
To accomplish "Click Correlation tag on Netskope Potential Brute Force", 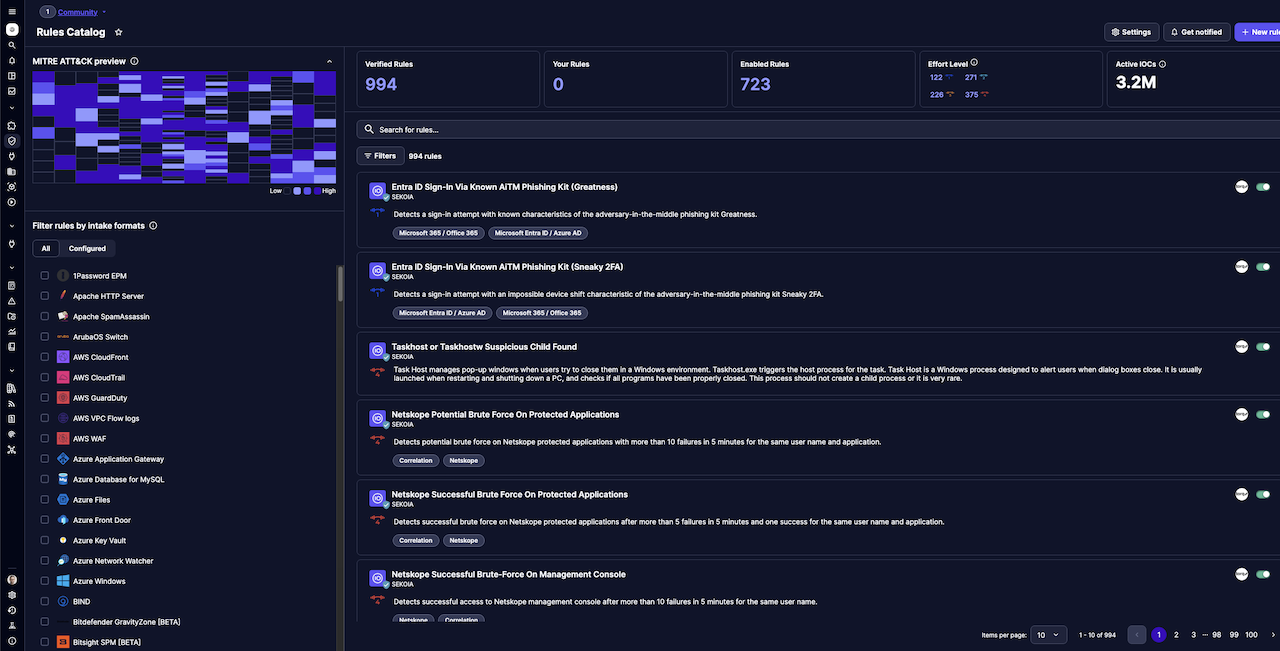I will 416,461.
